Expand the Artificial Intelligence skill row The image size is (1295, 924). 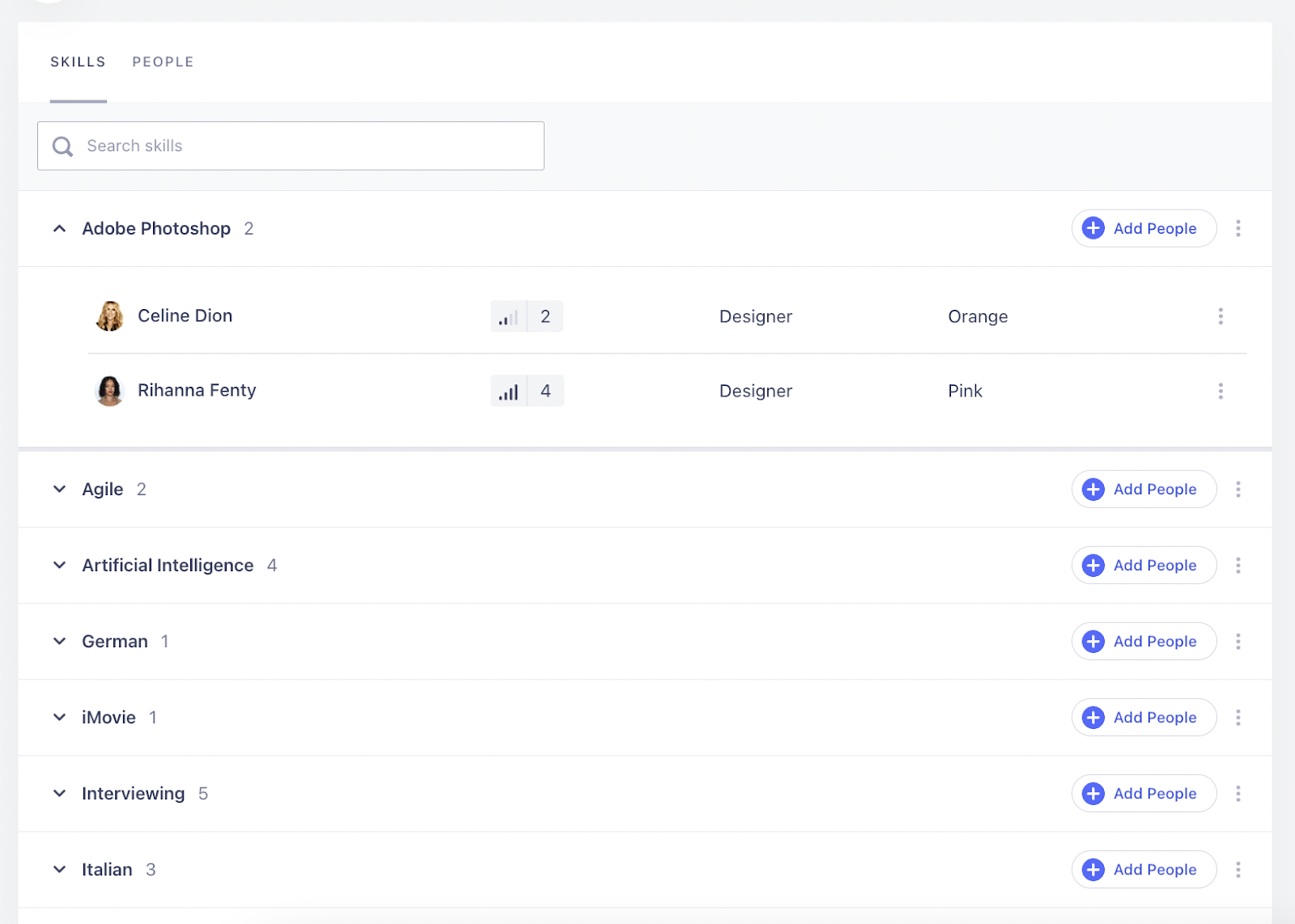click(59, 566)
